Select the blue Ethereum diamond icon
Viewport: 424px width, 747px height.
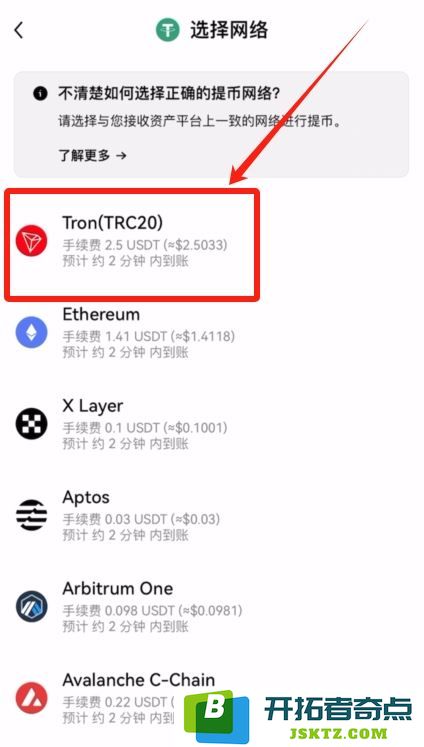[x=31, y=332]
